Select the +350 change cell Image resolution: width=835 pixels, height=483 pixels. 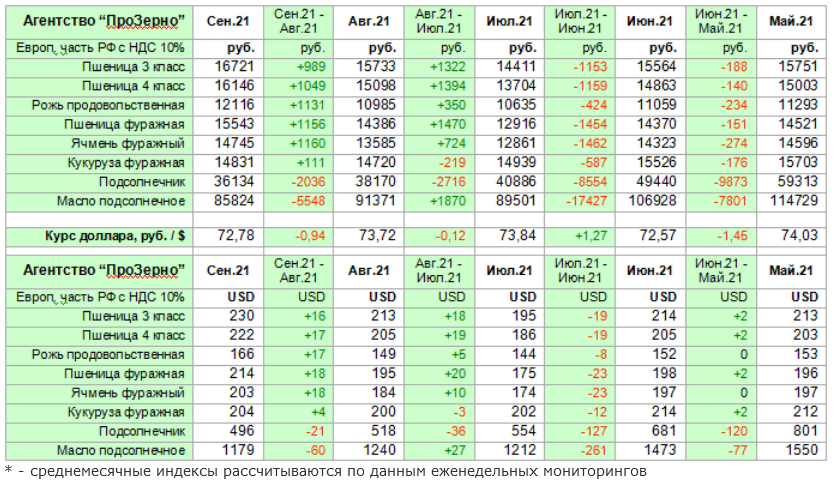(439, 105)
